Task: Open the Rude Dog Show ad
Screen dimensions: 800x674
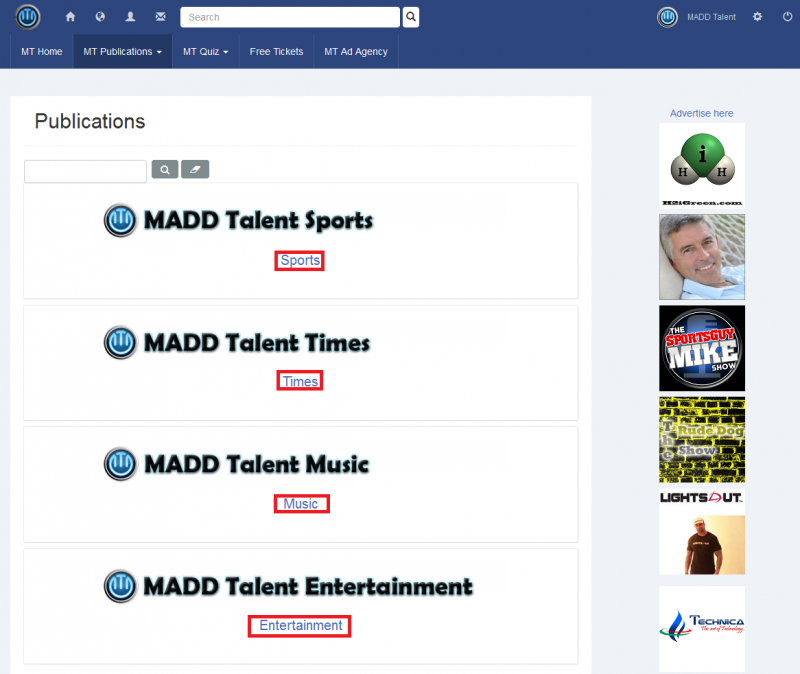Action: point(702,440)
